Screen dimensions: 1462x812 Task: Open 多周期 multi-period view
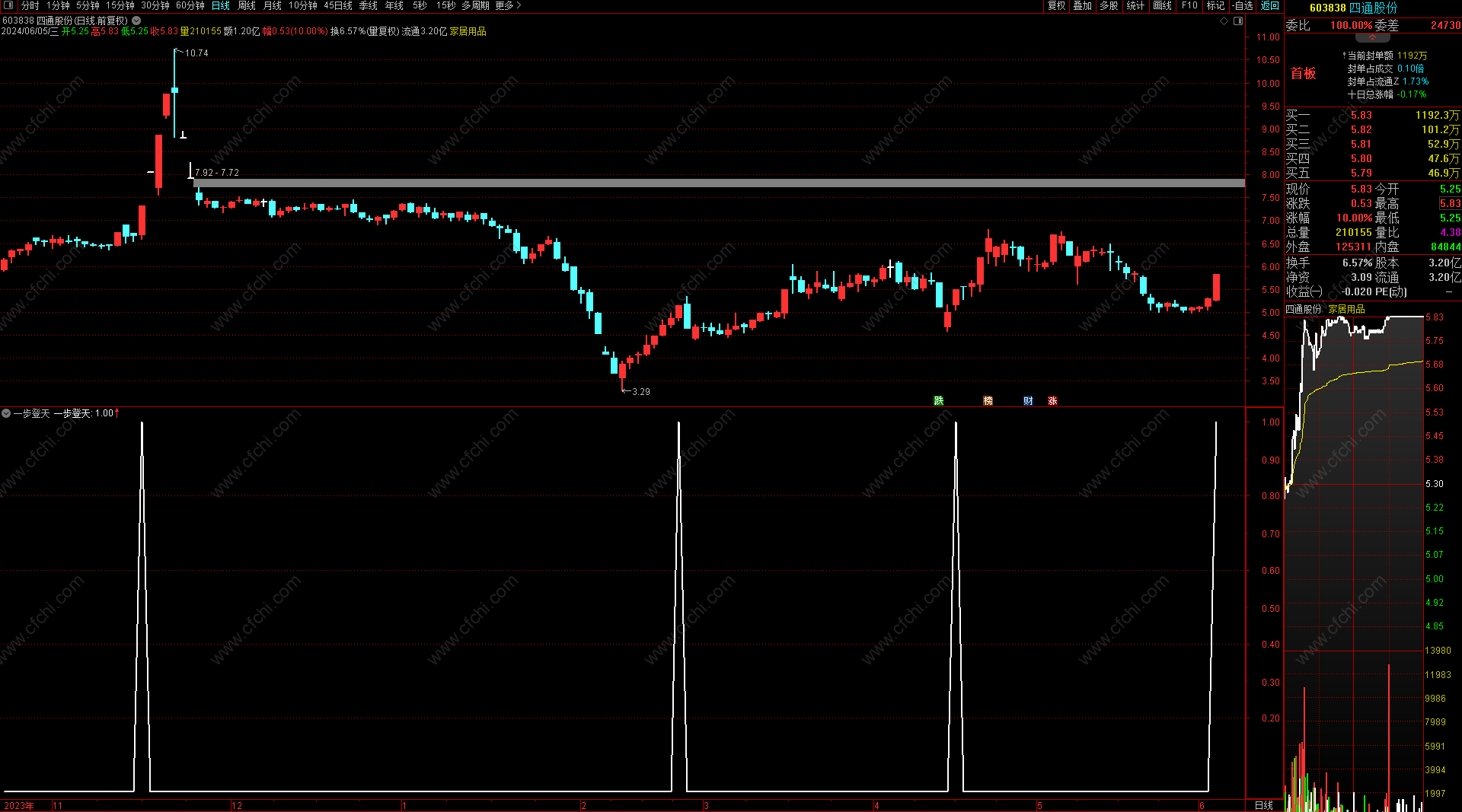(475, 5)
